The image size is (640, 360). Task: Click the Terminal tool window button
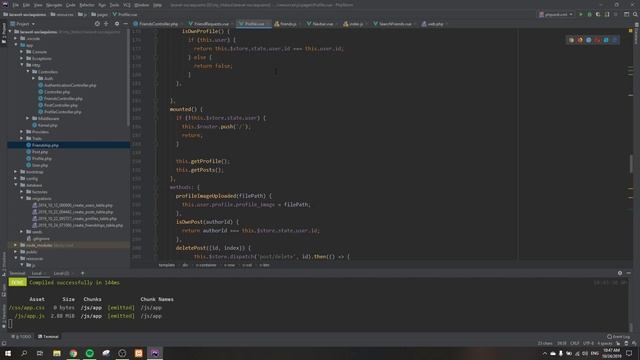tap(49, 337)
